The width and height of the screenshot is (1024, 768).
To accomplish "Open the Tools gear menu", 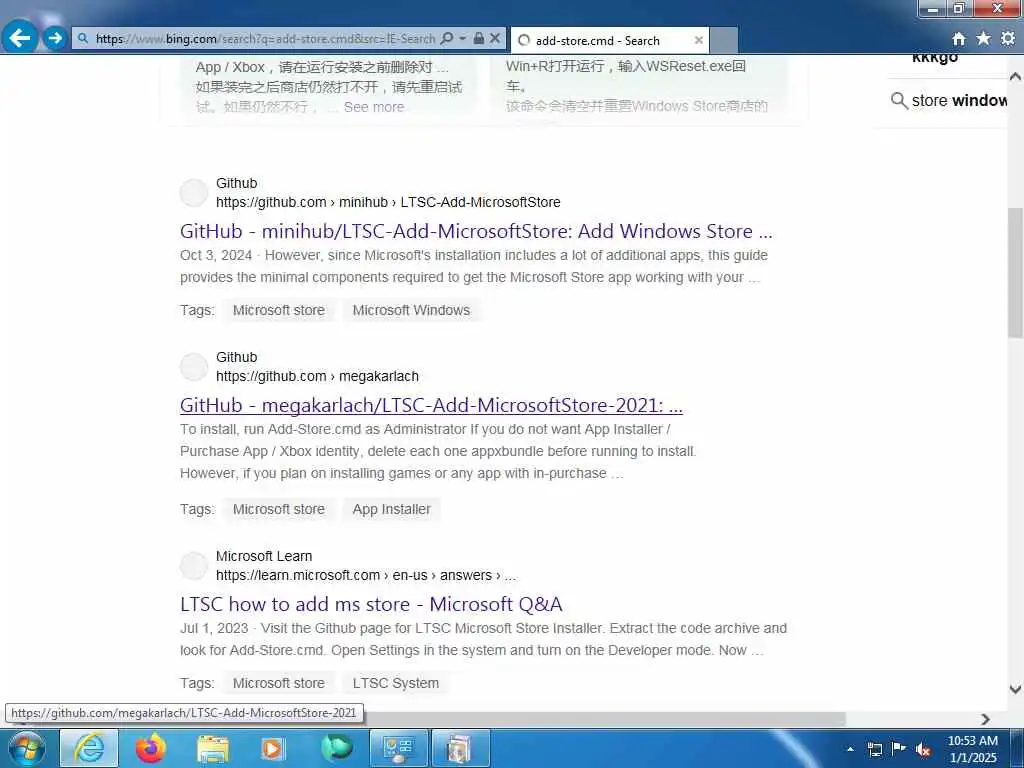I will [x=1008, y=39].
